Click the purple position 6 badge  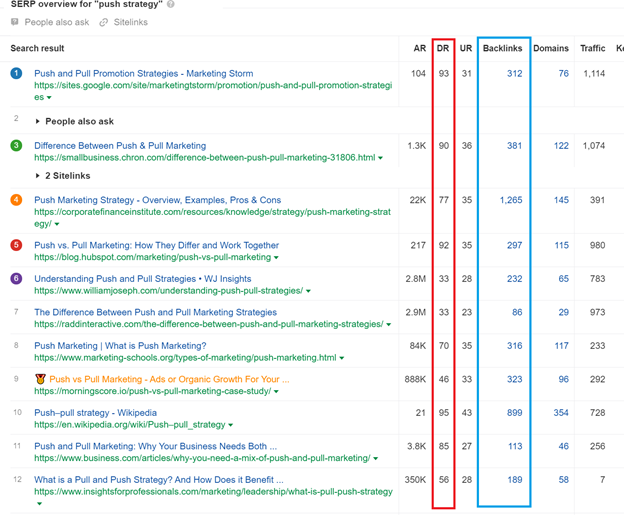(16, 278)
